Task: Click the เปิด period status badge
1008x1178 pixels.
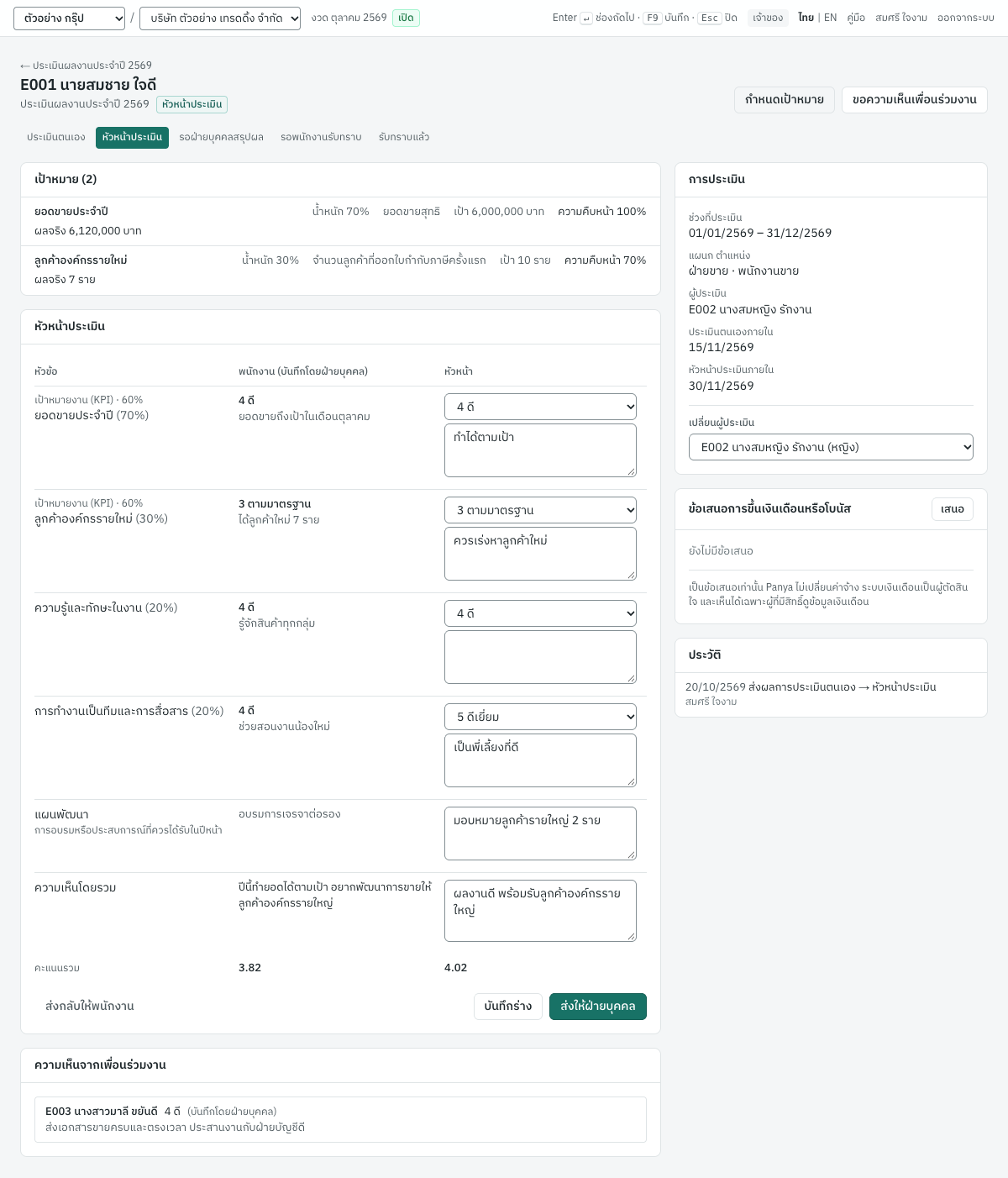Action: click(x=406, y=18)
